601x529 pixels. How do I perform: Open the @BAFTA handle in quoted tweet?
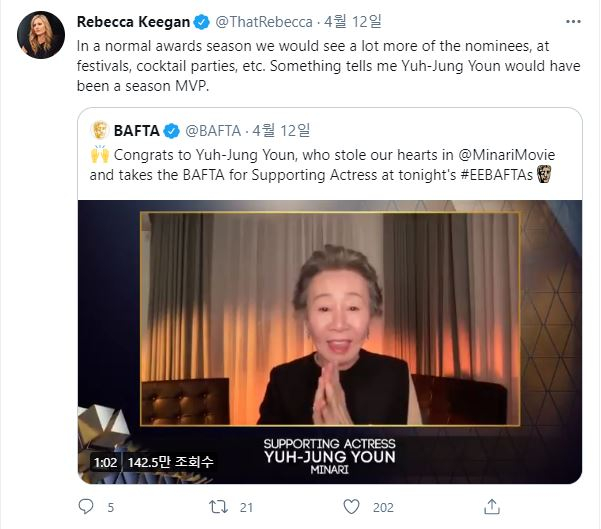coord(212,130)
